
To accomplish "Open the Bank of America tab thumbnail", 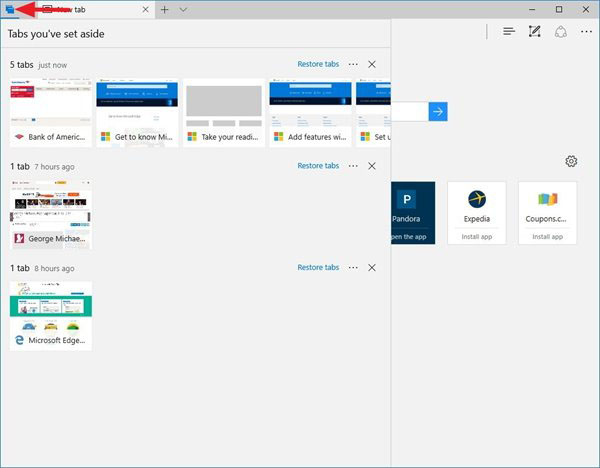I will (x=51, y=113).
